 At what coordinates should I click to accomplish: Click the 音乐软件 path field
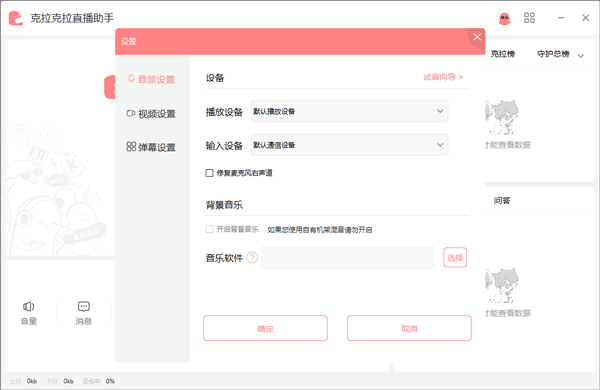[x=348, y=258]
